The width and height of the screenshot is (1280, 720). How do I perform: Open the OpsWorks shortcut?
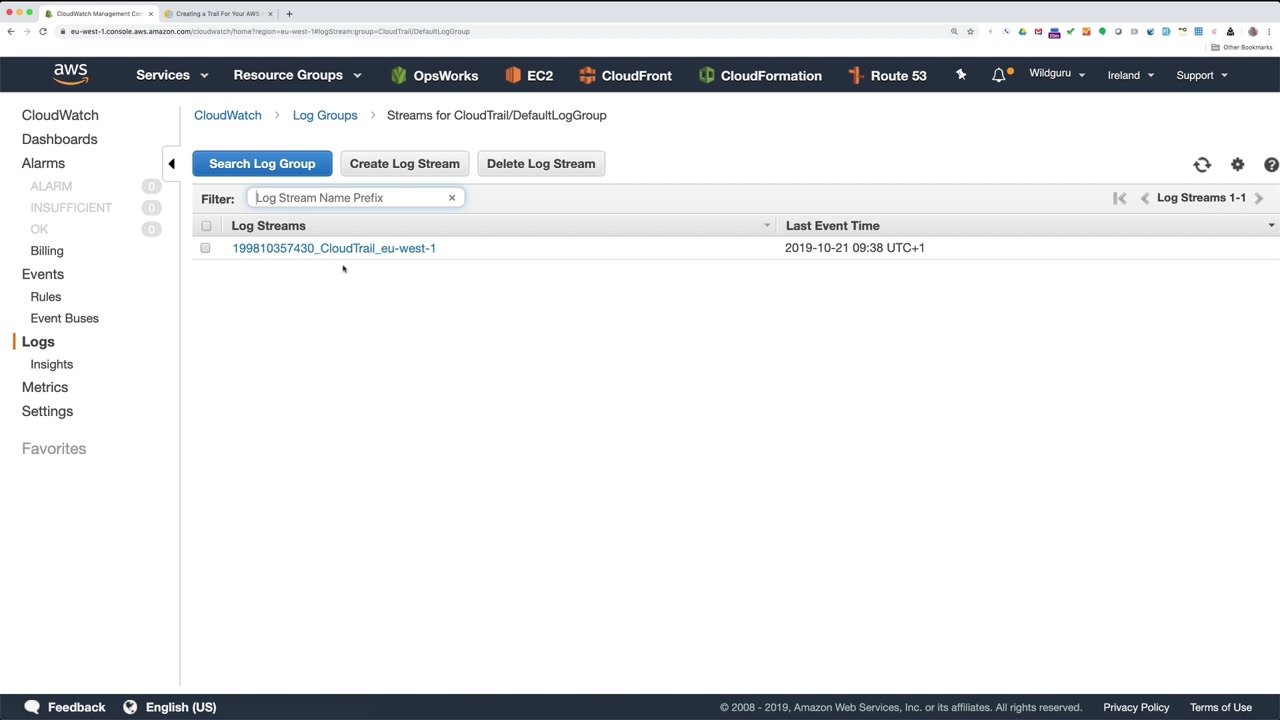point(434,75)
